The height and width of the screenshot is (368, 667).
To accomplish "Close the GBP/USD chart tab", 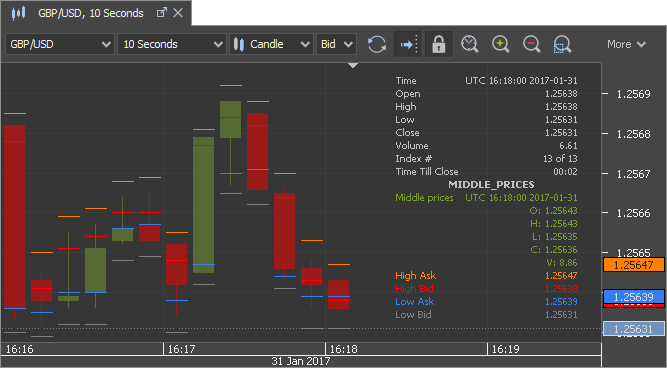I will tap(178, 13).
